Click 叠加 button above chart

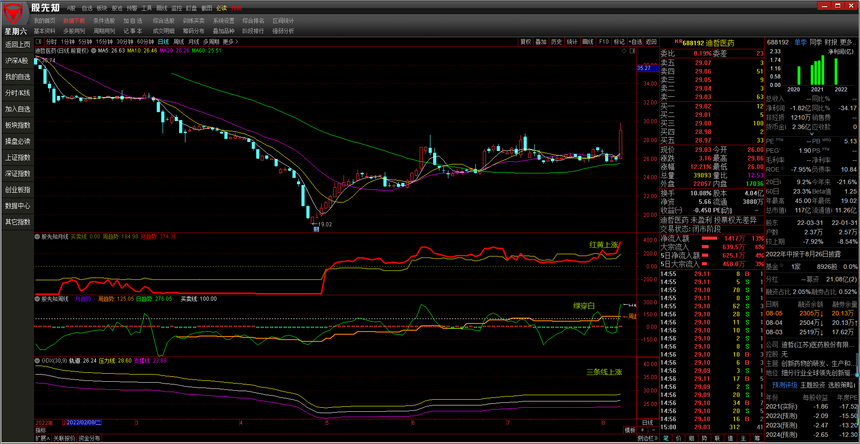541,42
